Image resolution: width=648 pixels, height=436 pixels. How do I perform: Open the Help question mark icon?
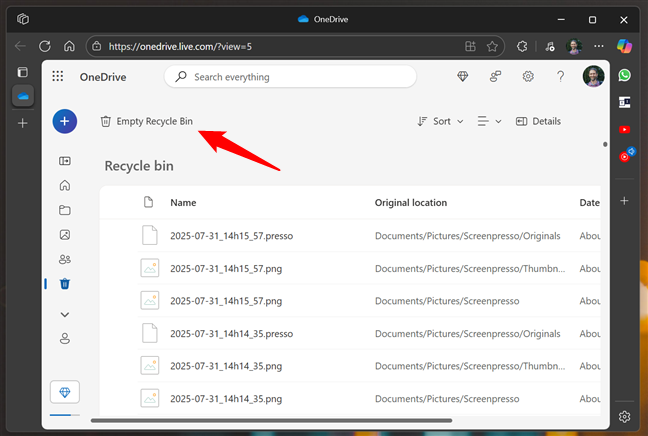pos(560,76)
